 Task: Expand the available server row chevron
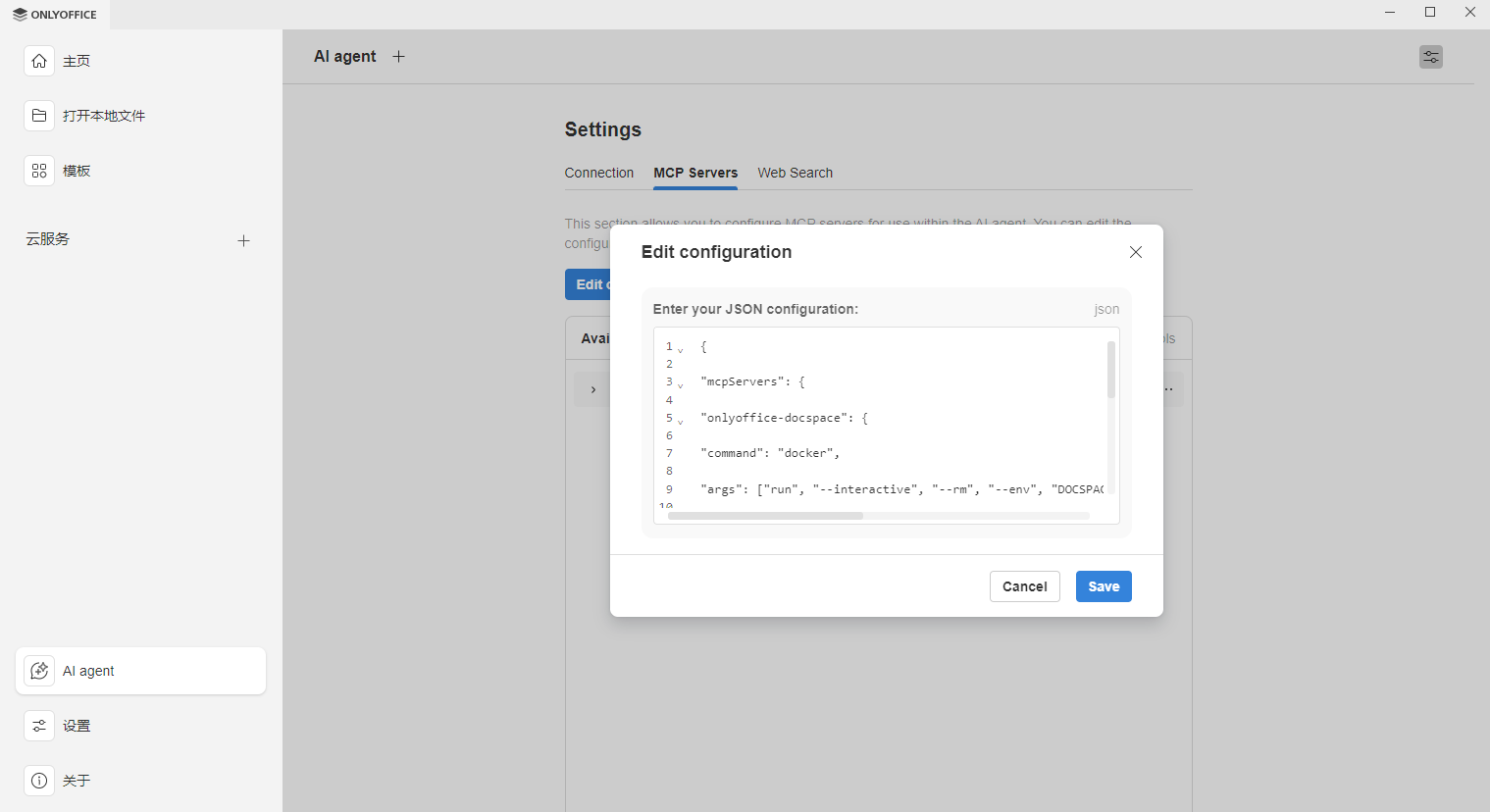pyautogui.click(x=593, y=389)
